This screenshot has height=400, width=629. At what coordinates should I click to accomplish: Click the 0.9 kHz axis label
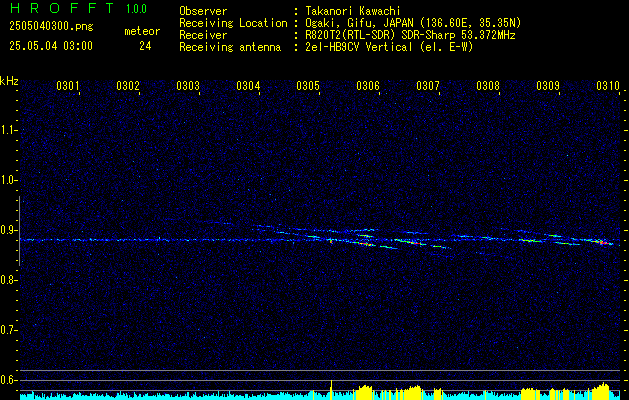click(9, 230)
